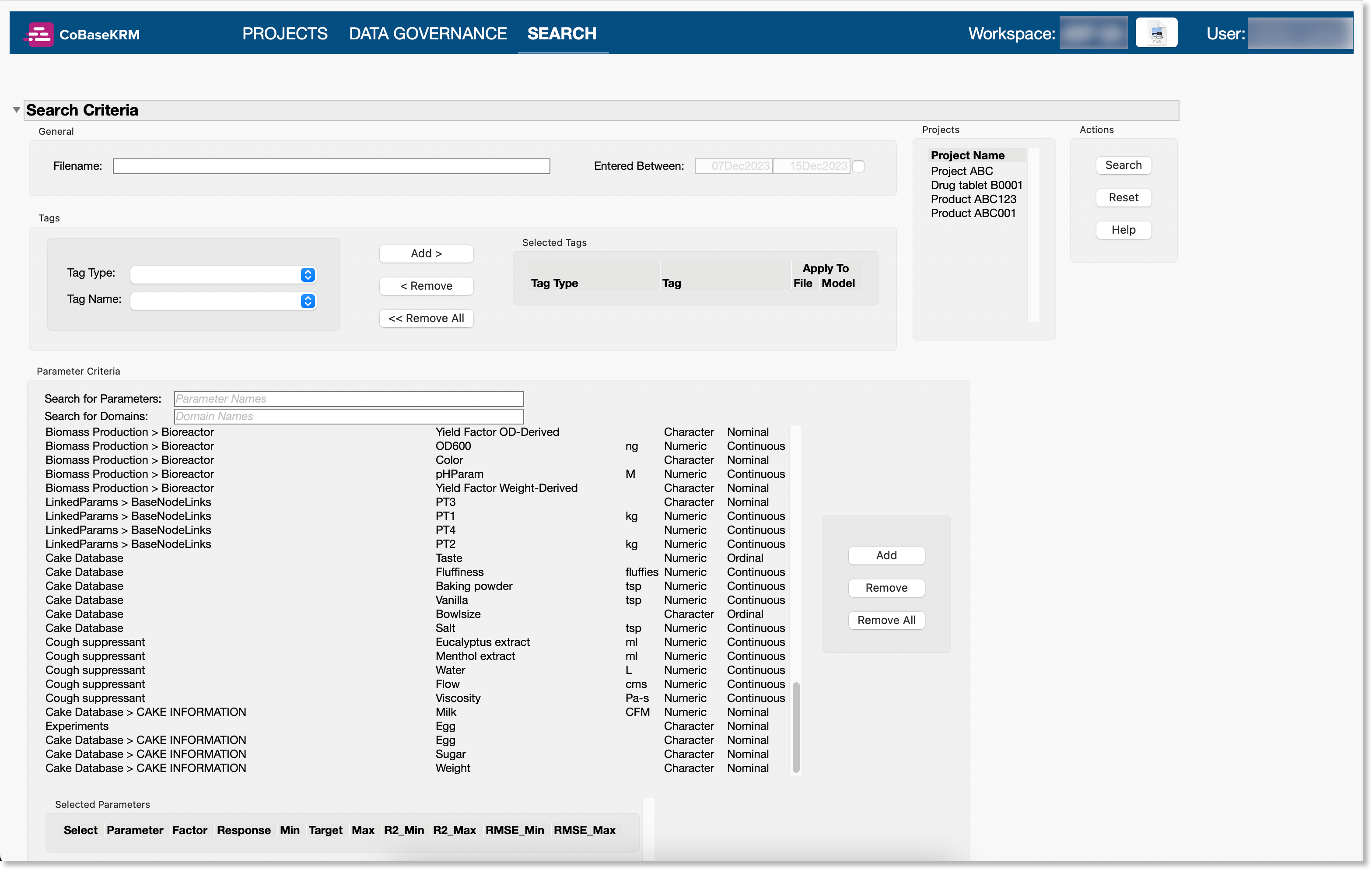Select the pHParam parameter row

pos(415,474)
